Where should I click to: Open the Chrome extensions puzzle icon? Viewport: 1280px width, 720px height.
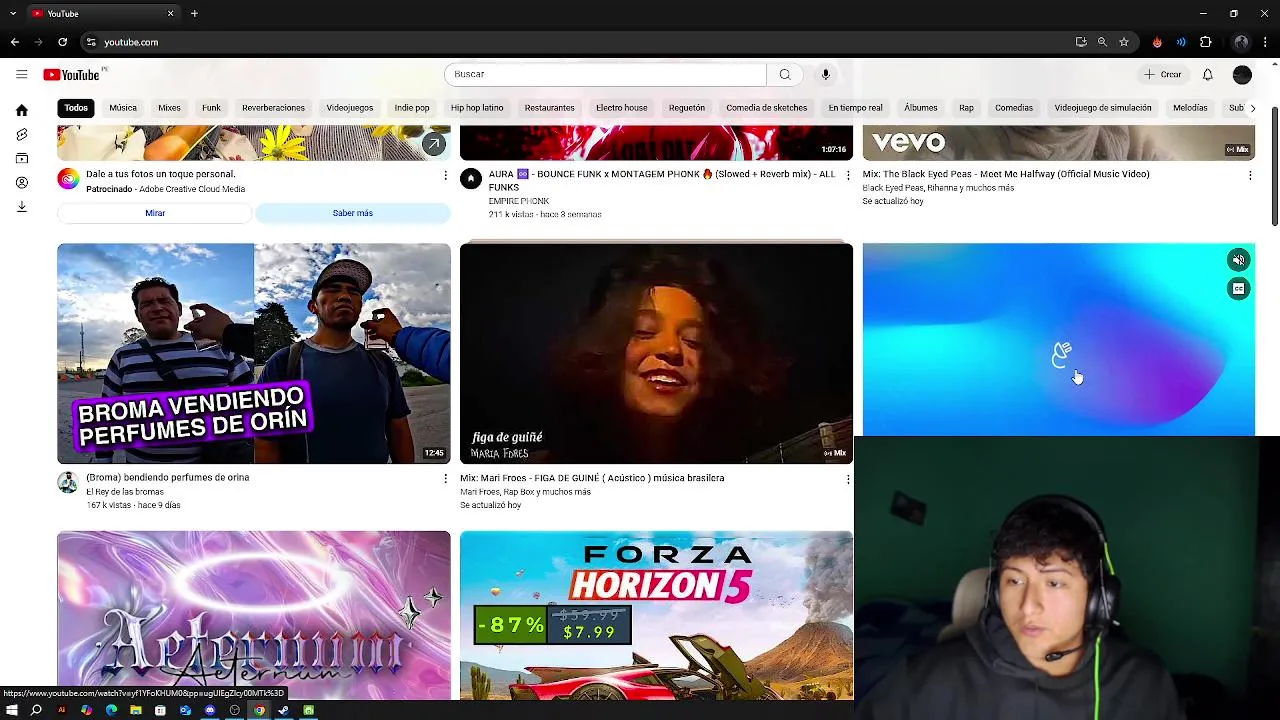[1205, 42]
